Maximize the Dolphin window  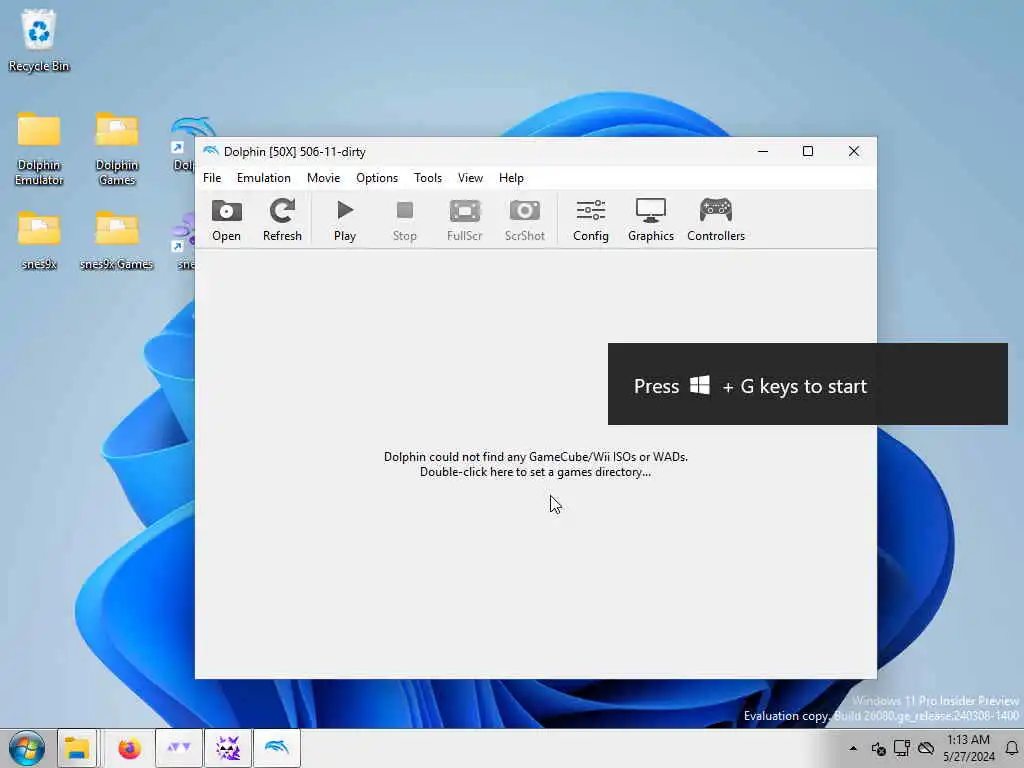coord(808,152)
